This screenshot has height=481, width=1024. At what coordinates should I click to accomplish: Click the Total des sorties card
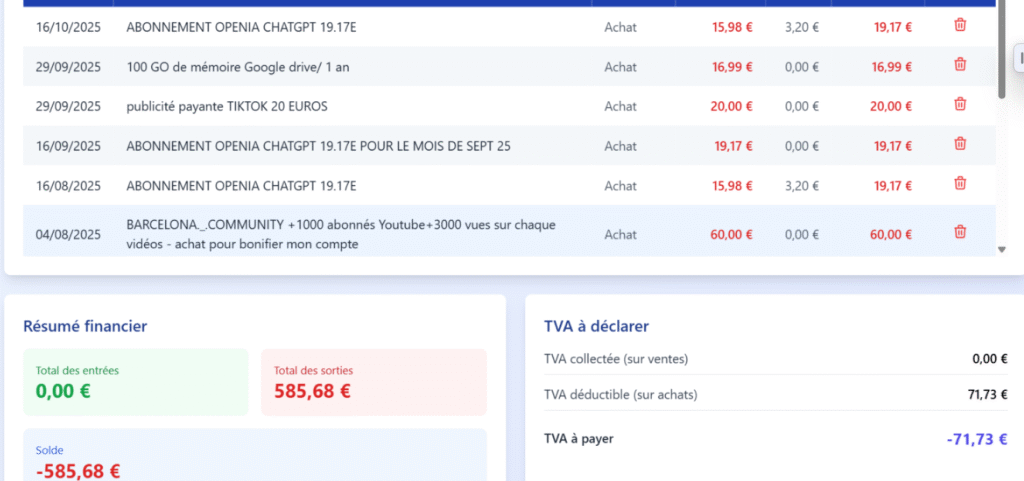[374, 382]
